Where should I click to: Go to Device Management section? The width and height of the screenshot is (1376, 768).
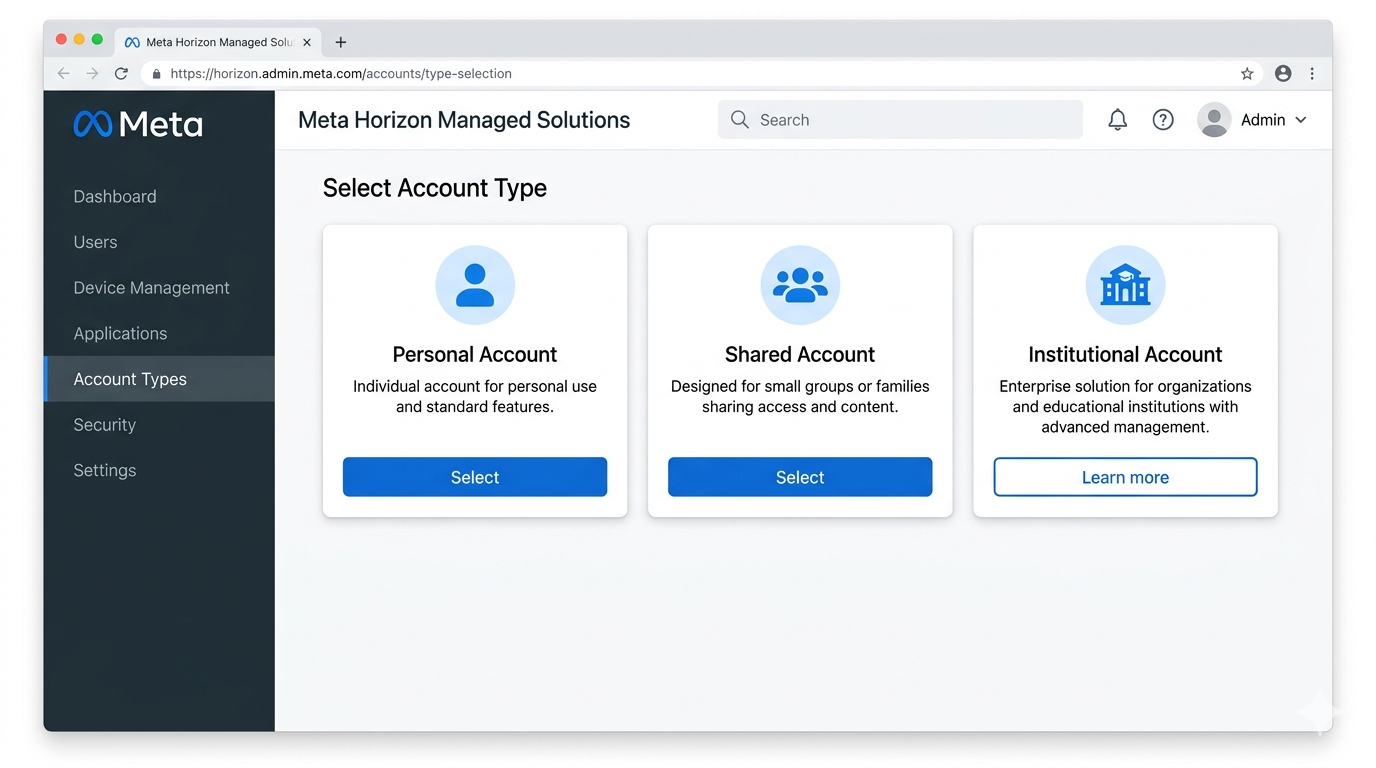coord(151,288)
